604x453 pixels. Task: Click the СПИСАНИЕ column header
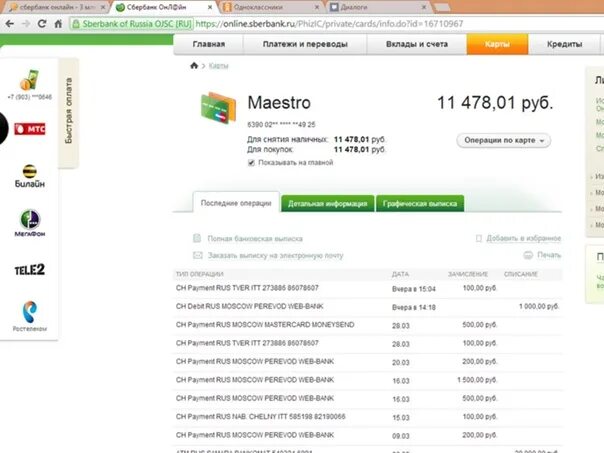click(x=521, y=274)
